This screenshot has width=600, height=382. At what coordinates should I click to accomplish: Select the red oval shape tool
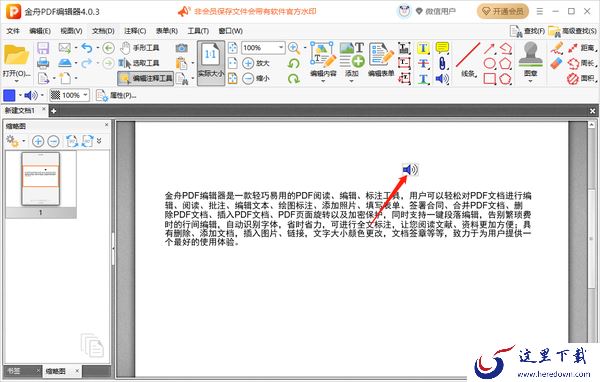pos(489,64)
